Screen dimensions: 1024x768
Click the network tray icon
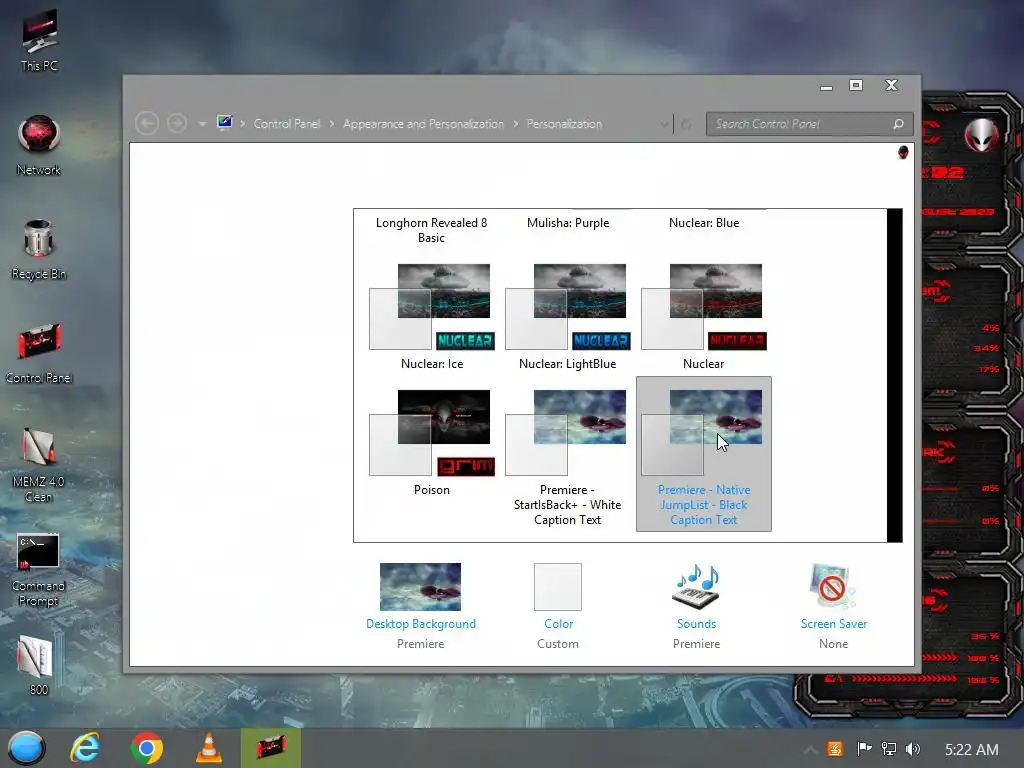click(889, 749)
